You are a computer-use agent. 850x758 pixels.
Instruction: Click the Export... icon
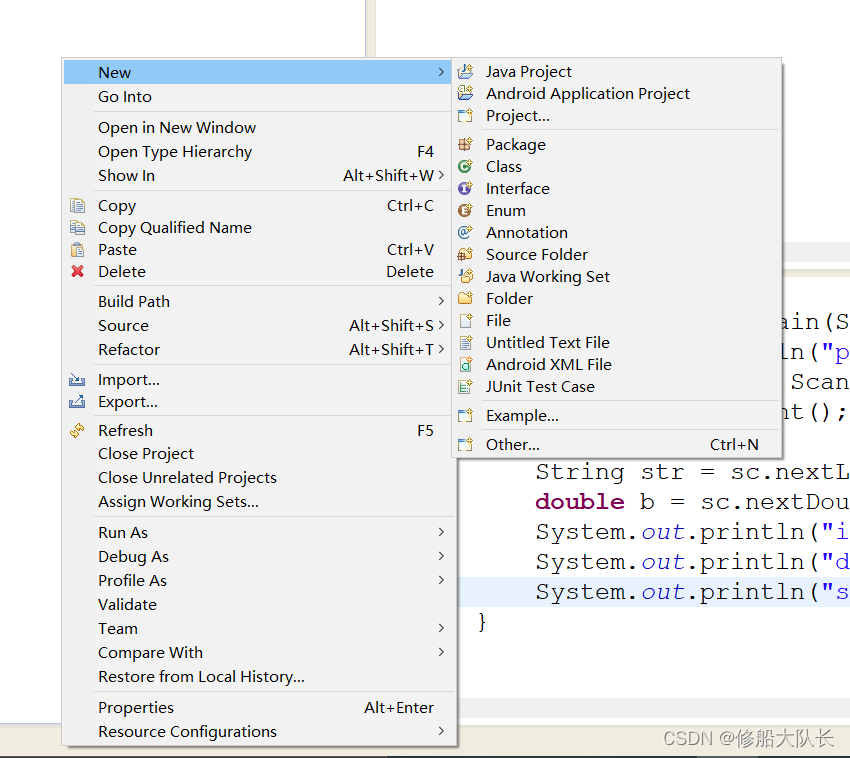(x=78, y=402)
